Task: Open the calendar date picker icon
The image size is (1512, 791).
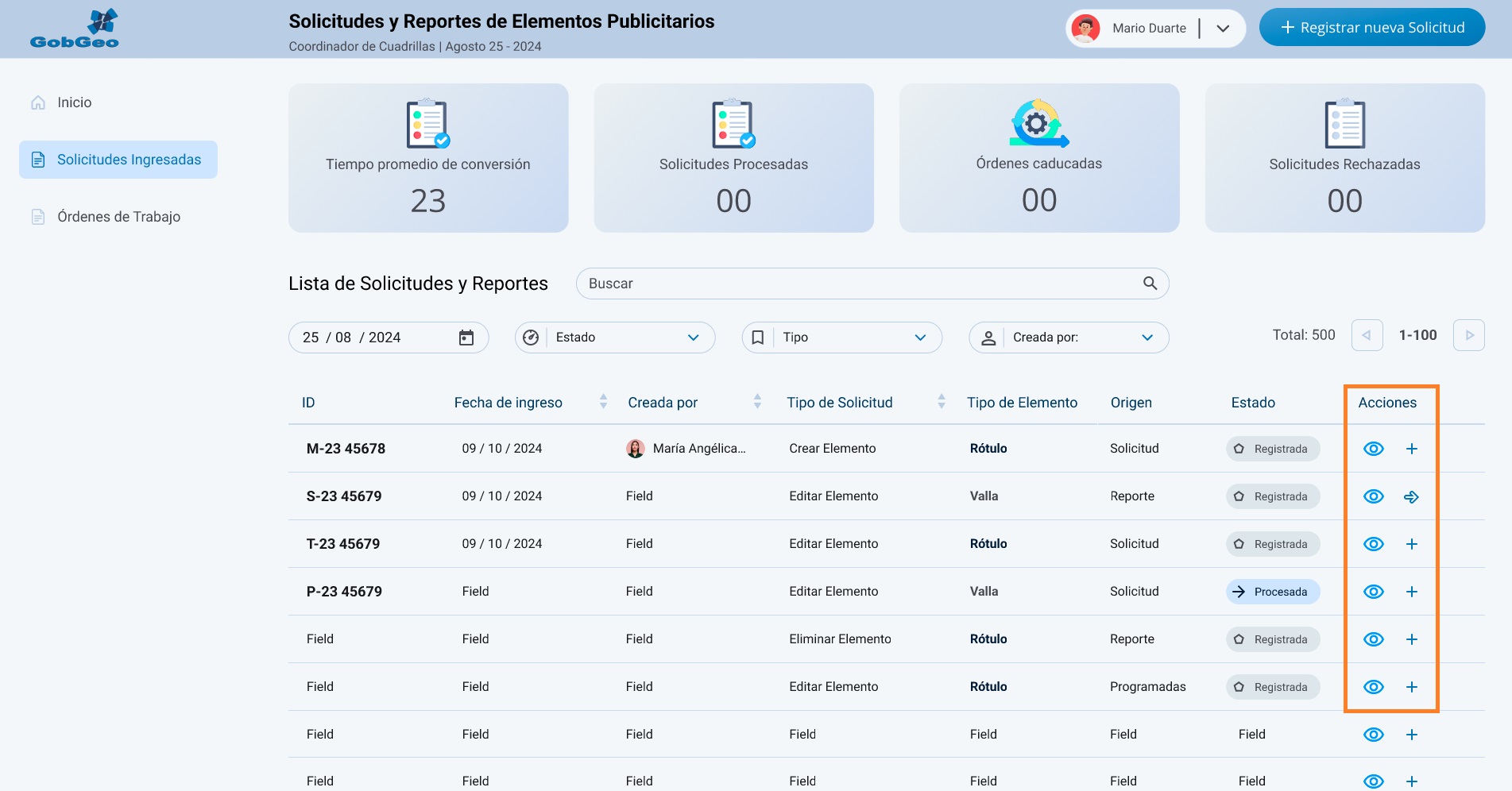Action: click(x=466, y=338)
